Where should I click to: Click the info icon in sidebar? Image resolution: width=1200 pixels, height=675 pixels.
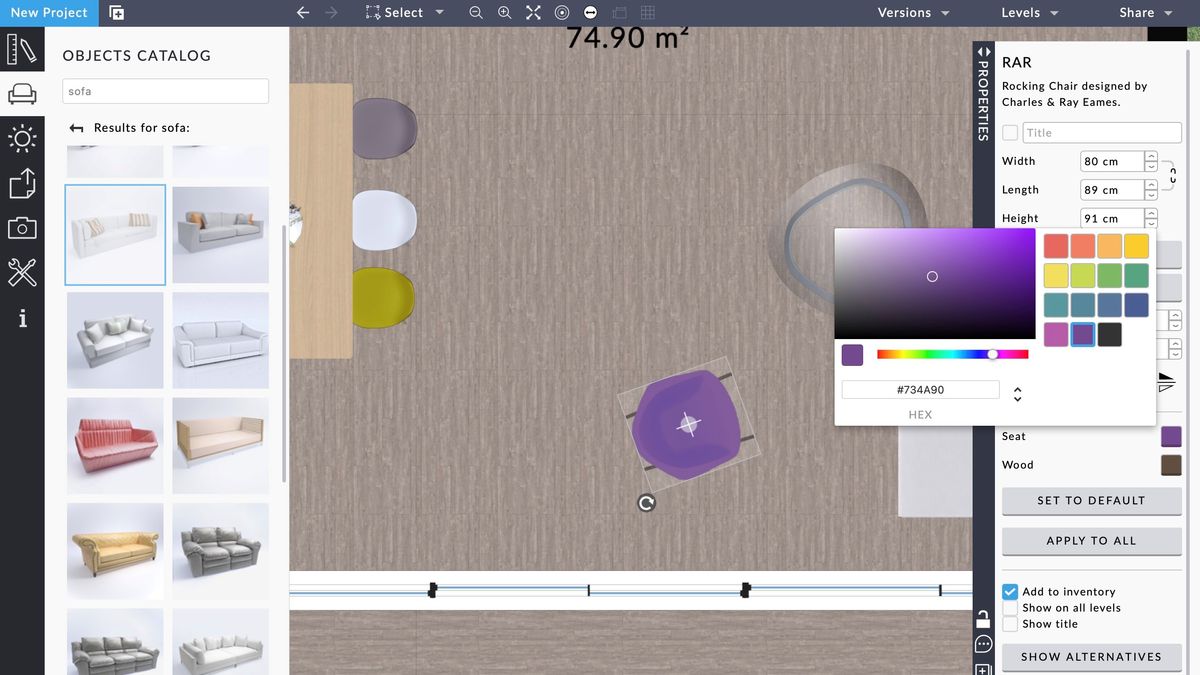(x=22, y=318)
